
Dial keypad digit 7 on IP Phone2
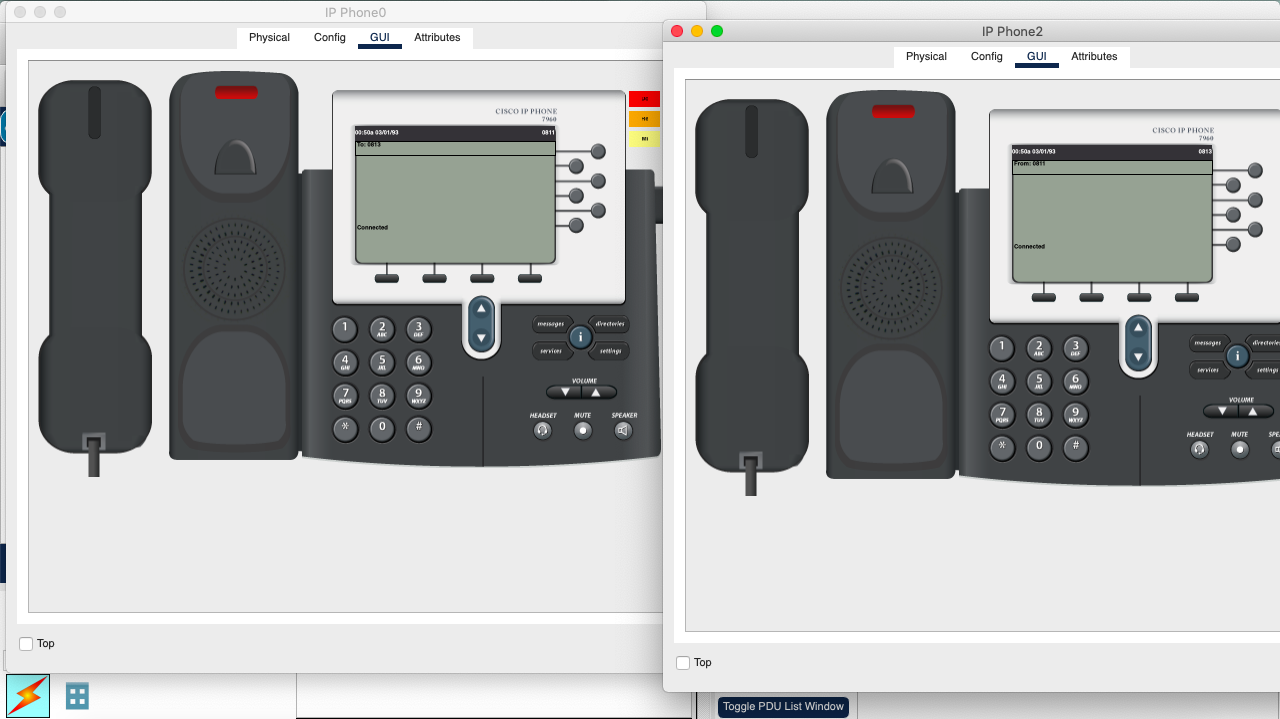click(1002, 414)
